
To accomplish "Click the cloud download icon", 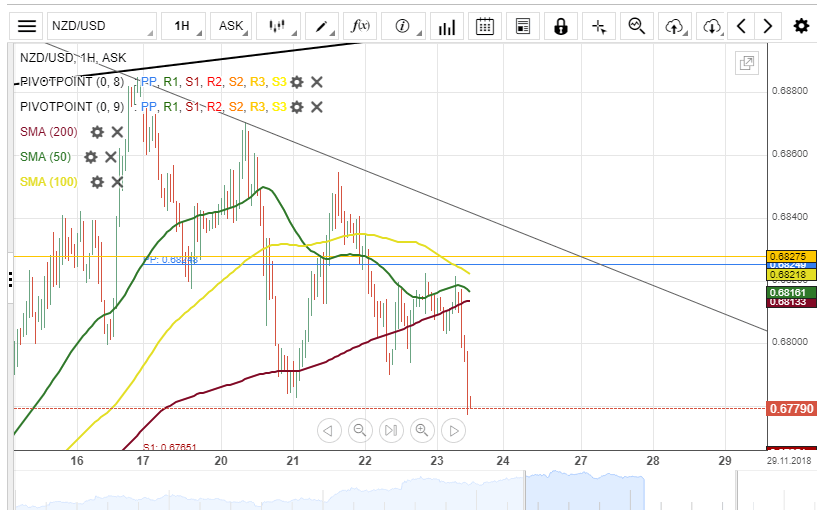I will [711, 26].
